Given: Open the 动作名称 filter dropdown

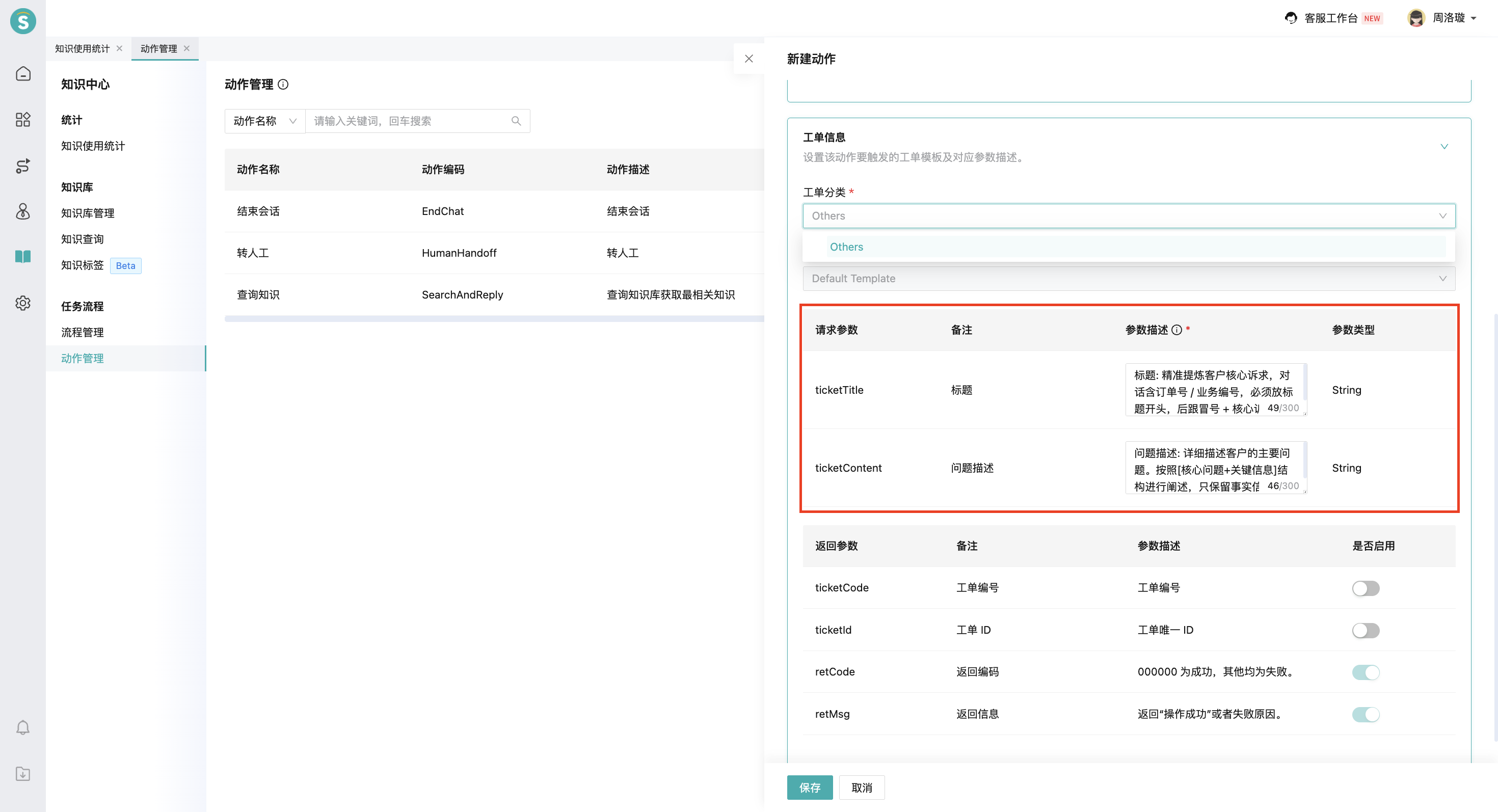Looking at the screenshot, I should coord(264,121).
